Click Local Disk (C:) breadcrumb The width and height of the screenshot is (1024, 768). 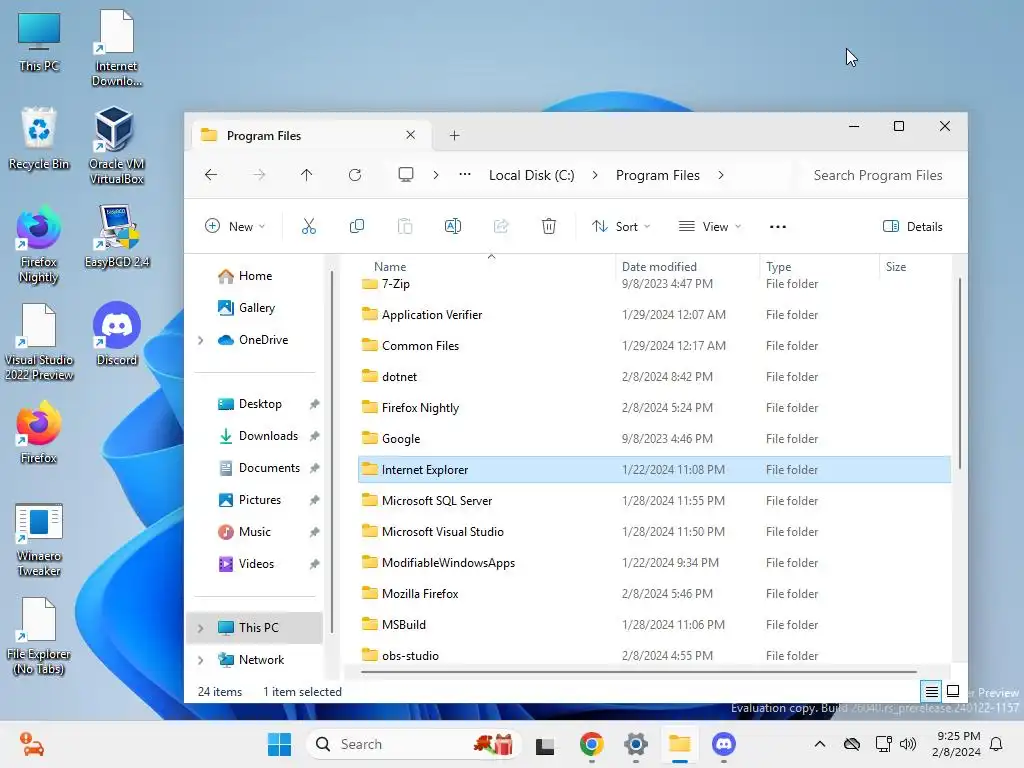pyautogui.click(x=532, y=175)
